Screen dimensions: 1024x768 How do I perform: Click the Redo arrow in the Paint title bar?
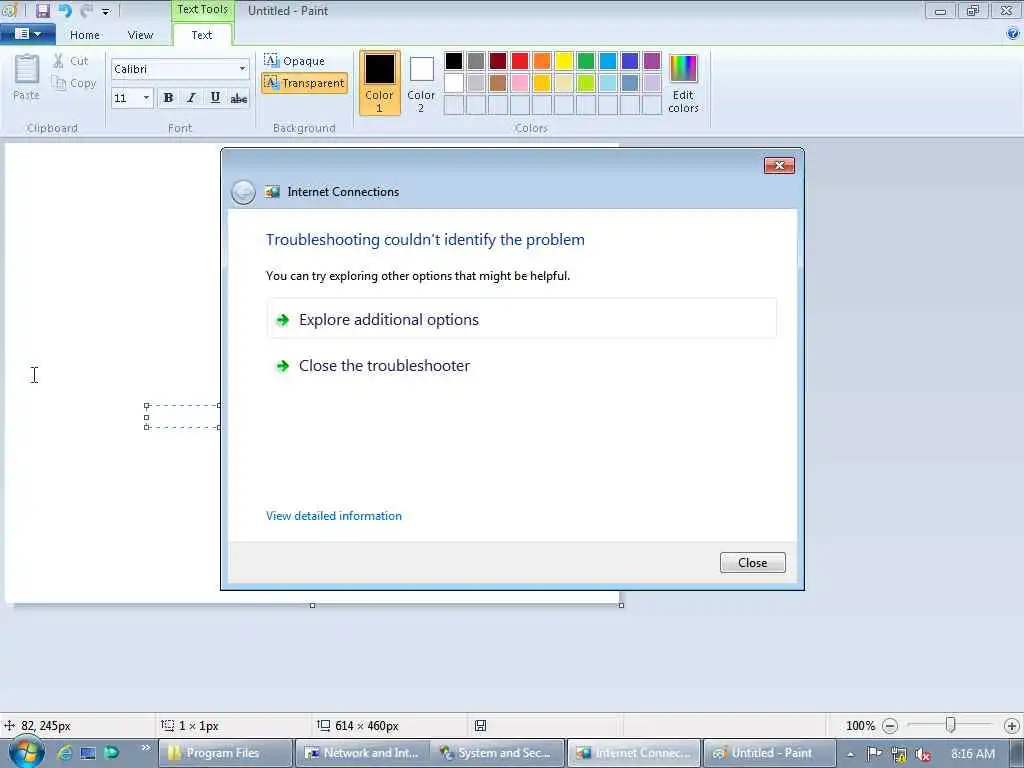pyautogui.click(x=86, y=10)
